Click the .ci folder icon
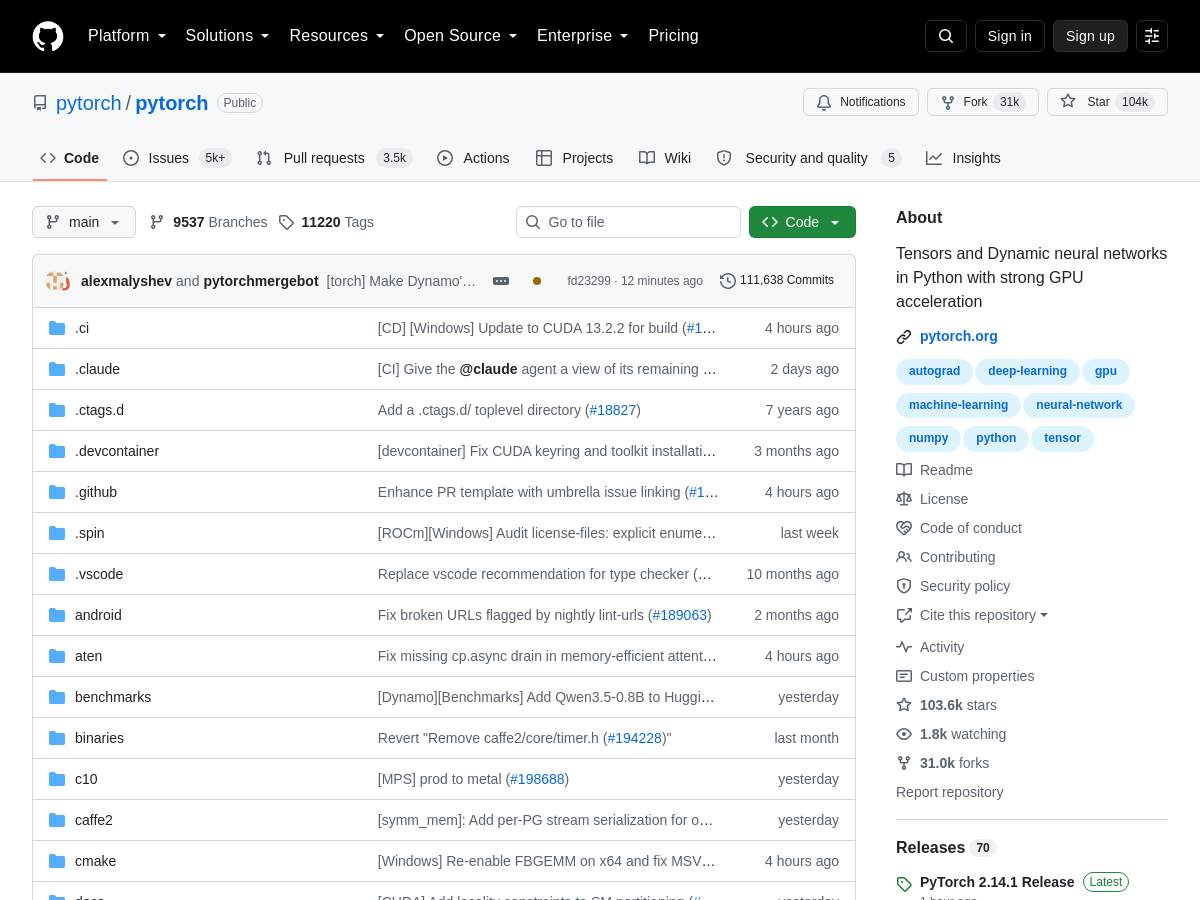The height and width of the screenshot is (900, 1200). pos(57,328)
